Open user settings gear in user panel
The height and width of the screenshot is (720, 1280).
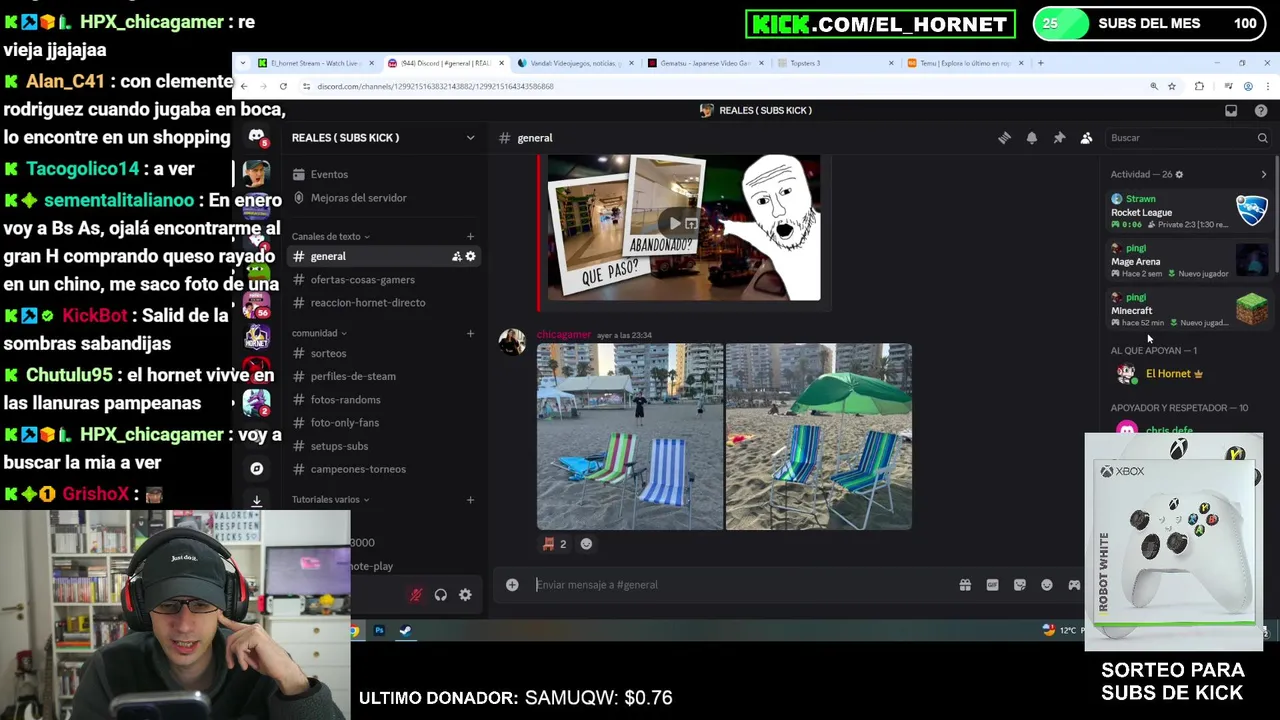[465, 595]
